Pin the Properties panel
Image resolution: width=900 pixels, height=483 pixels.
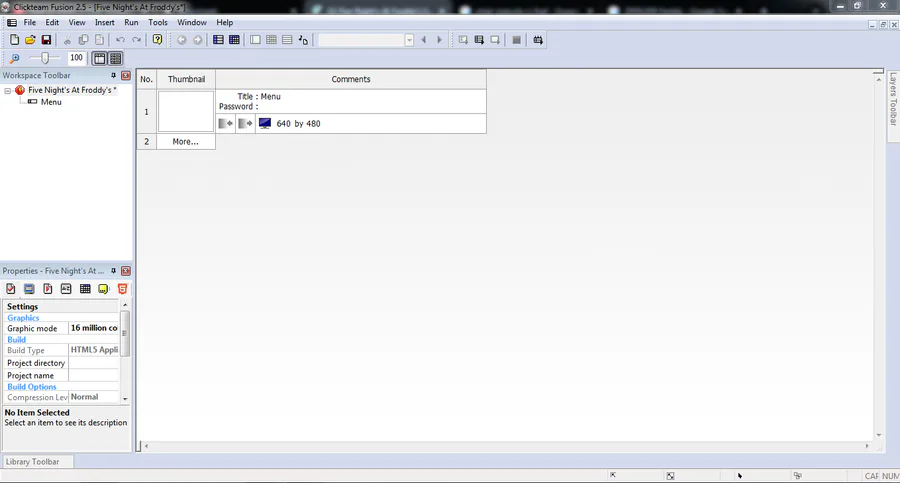[113, 271]
